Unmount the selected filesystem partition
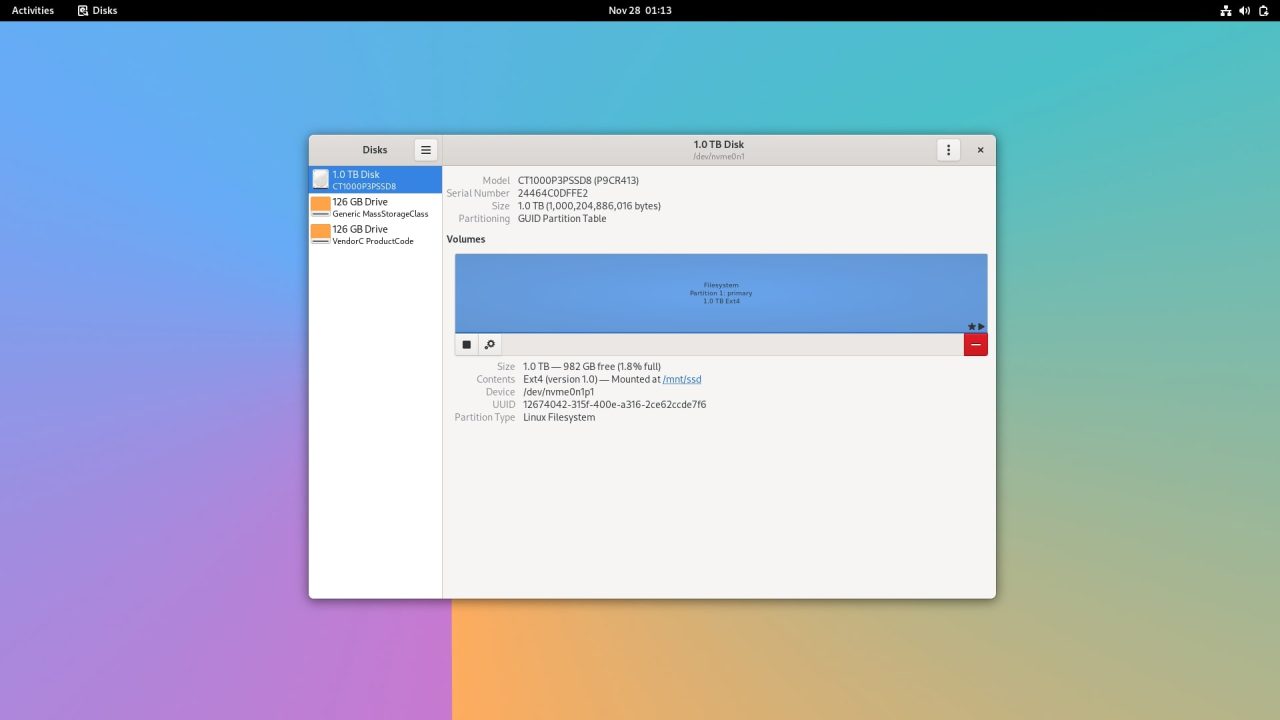The width and height of the screenshot is (1280, 720). click(x=466, y=344)
